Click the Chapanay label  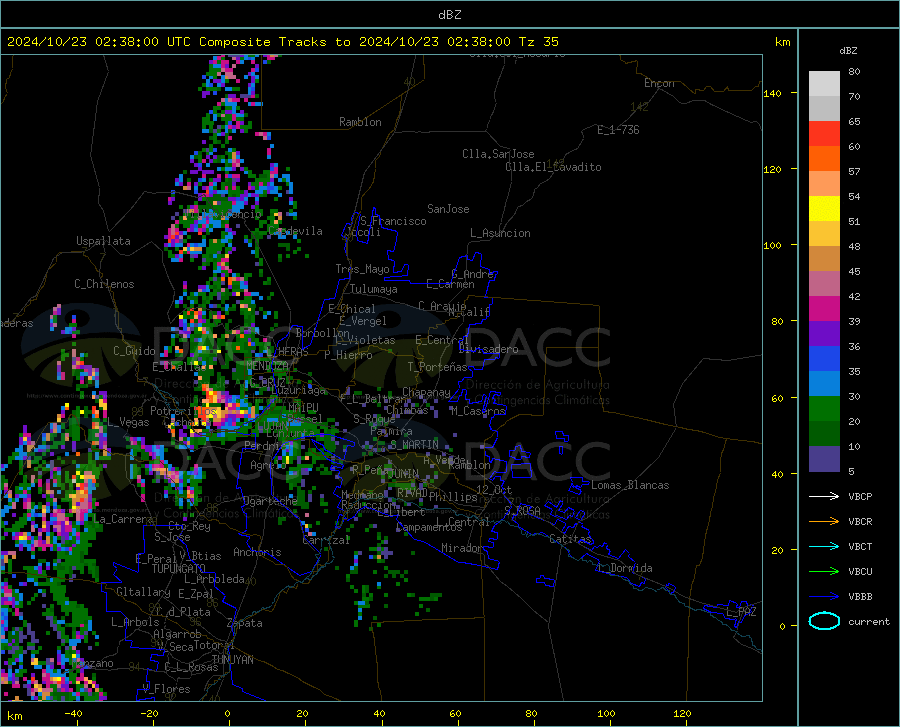426,392
